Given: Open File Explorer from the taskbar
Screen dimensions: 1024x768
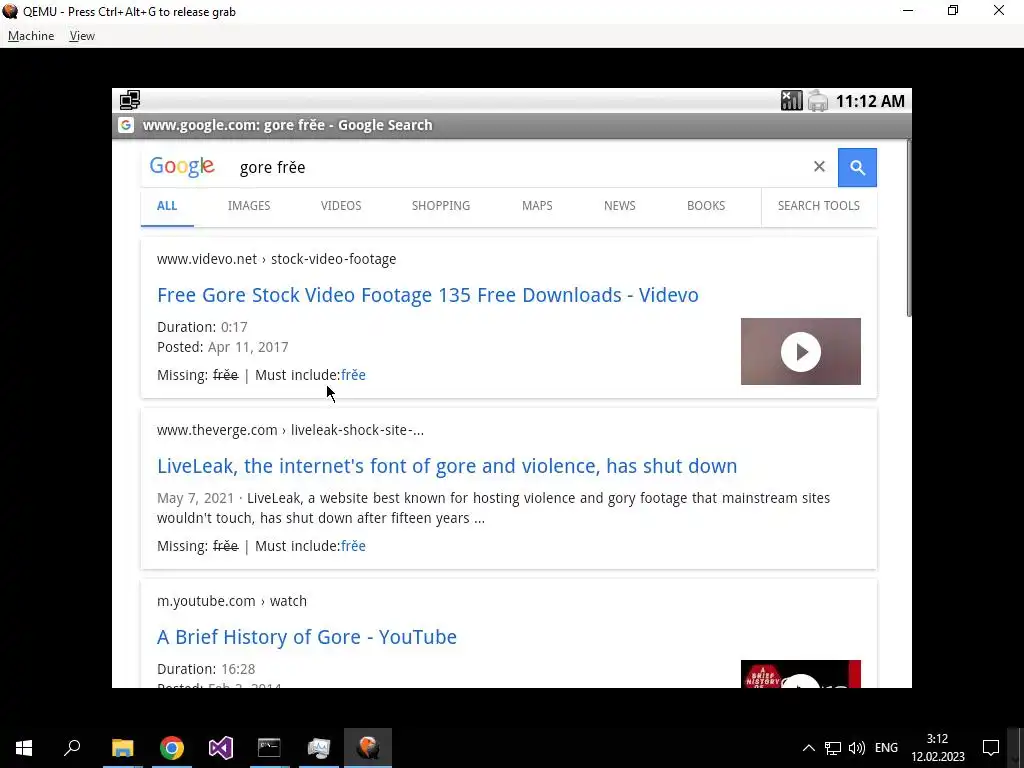Looking at the screenshot, I should (122, 748).
